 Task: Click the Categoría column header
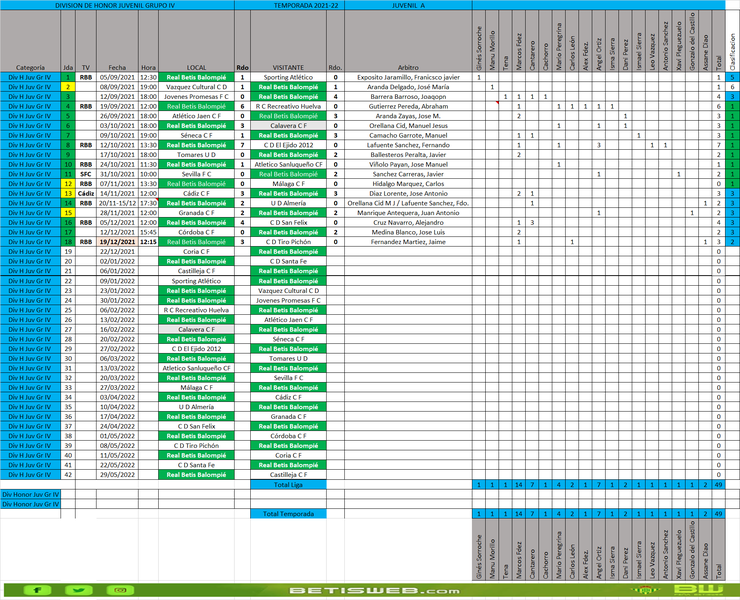30,68
